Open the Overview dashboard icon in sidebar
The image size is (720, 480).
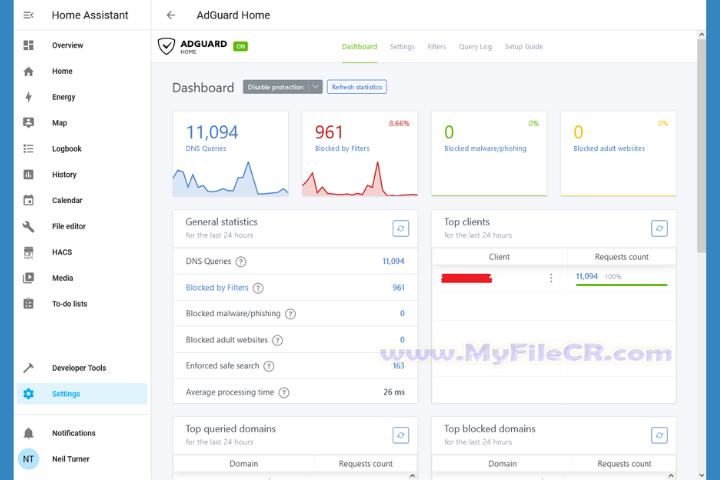[x=28, y=45]
